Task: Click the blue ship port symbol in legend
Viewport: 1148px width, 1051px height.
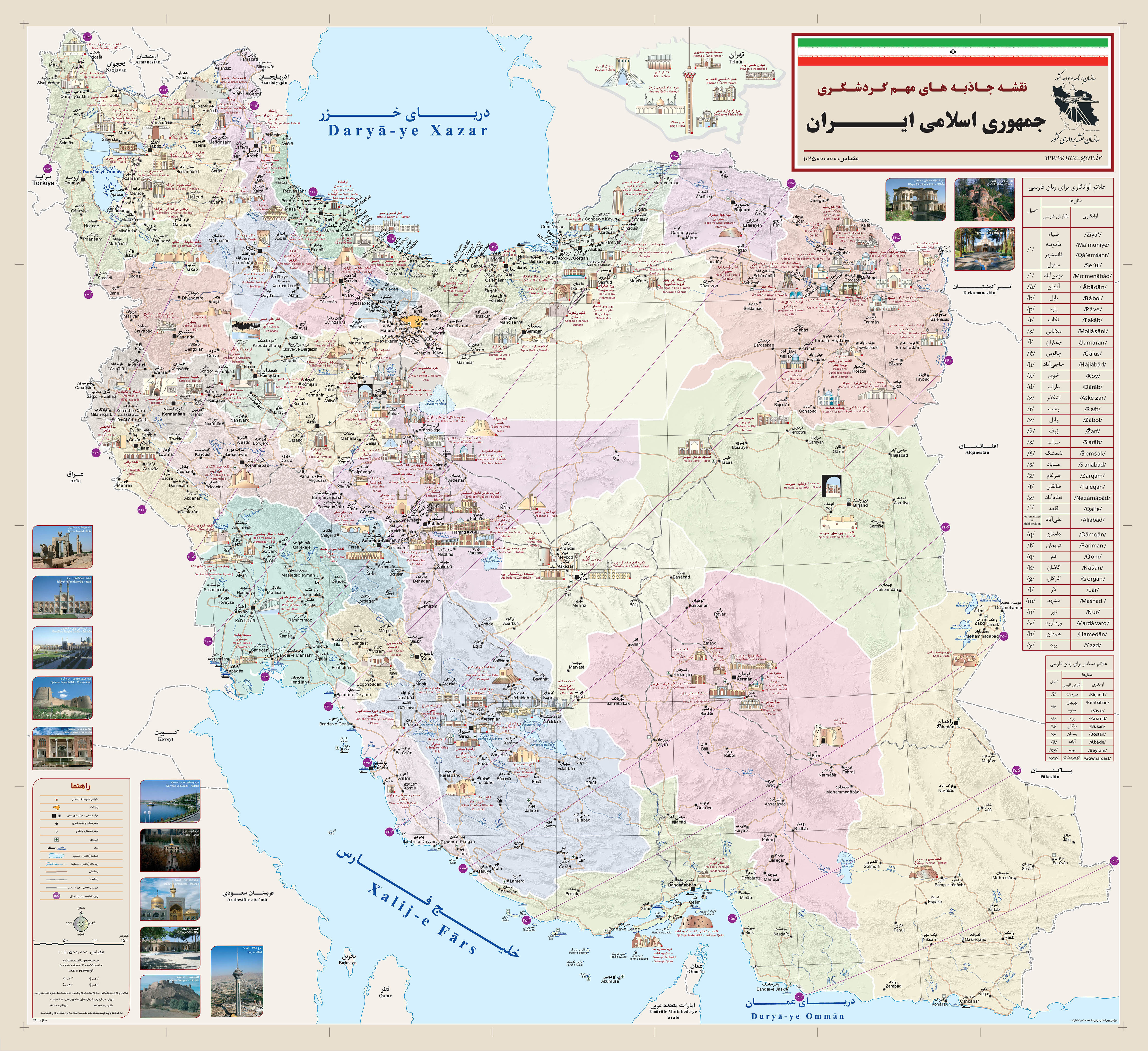Action: point(62,848)
